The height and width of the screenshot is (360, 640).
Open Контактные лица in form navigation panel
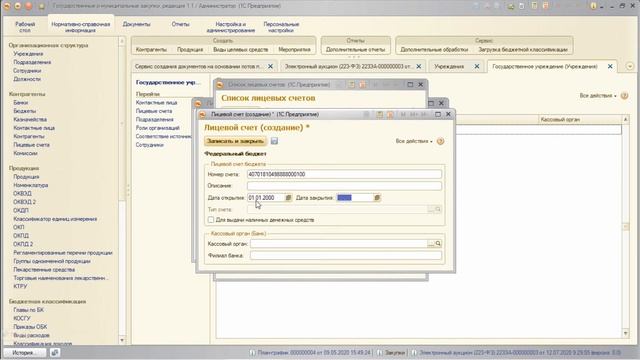click(156, 103)
